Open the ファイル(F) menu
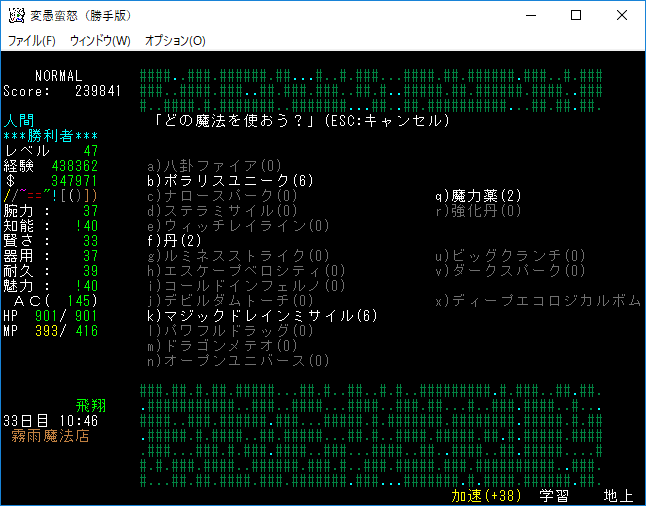 pos(31,41)
